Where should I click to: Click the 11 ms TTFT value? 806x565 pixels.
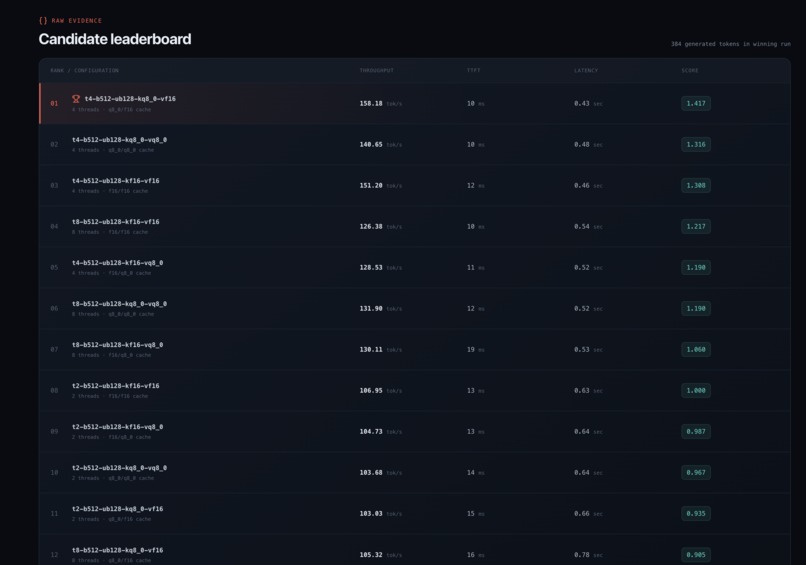475,268
